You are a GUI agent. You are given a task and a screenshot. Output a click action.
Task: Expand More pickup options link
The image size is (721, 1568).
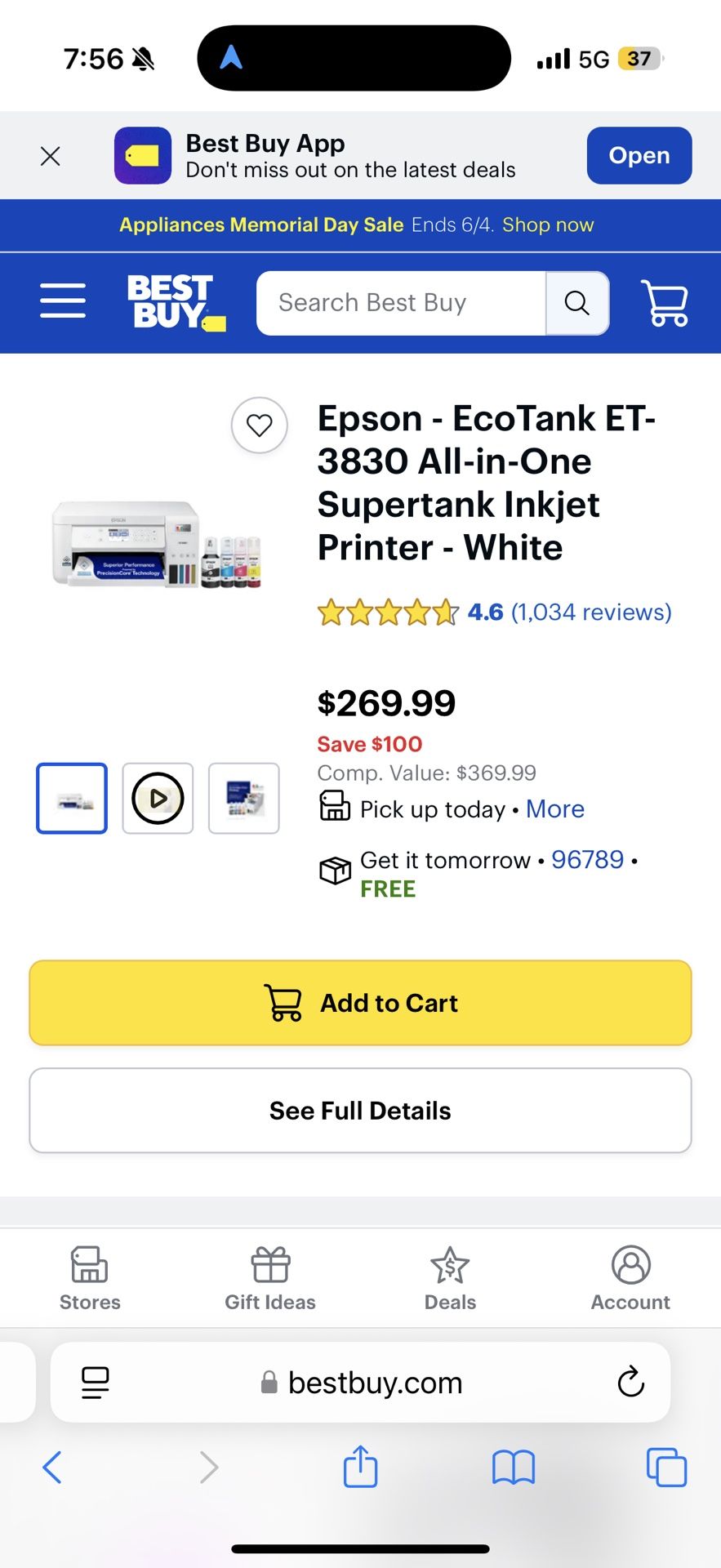[555, 809]
